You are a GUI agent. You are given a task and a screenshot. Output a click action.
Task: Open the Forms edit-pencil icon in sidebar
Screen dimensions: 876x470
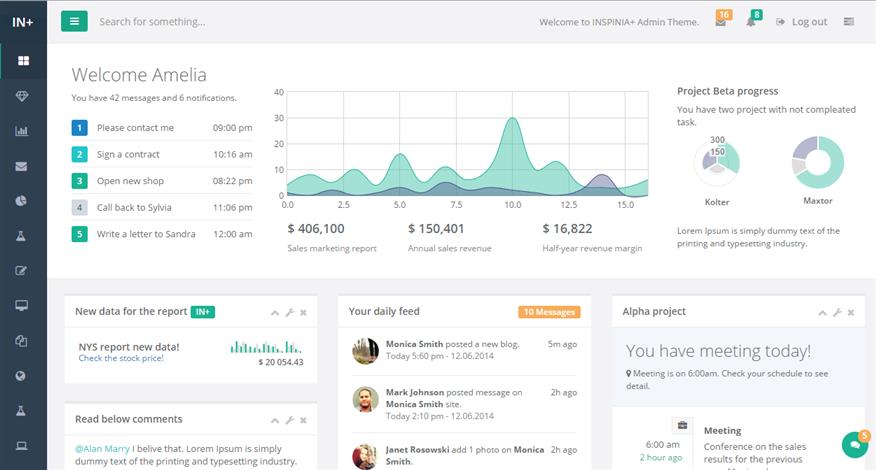coord(22,271)
